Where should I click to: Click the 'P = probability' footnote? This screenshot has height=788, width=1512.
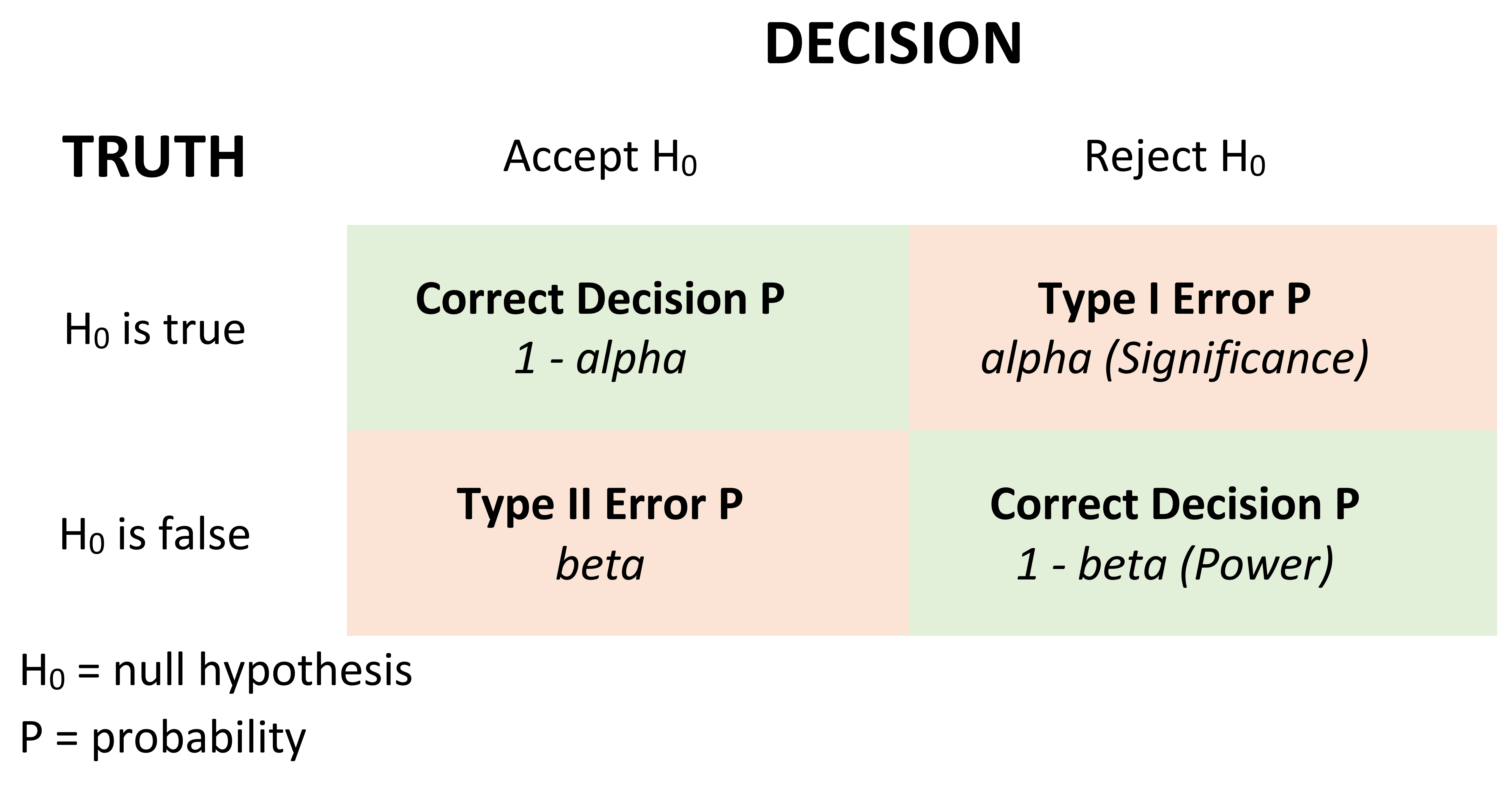[163, 737]
